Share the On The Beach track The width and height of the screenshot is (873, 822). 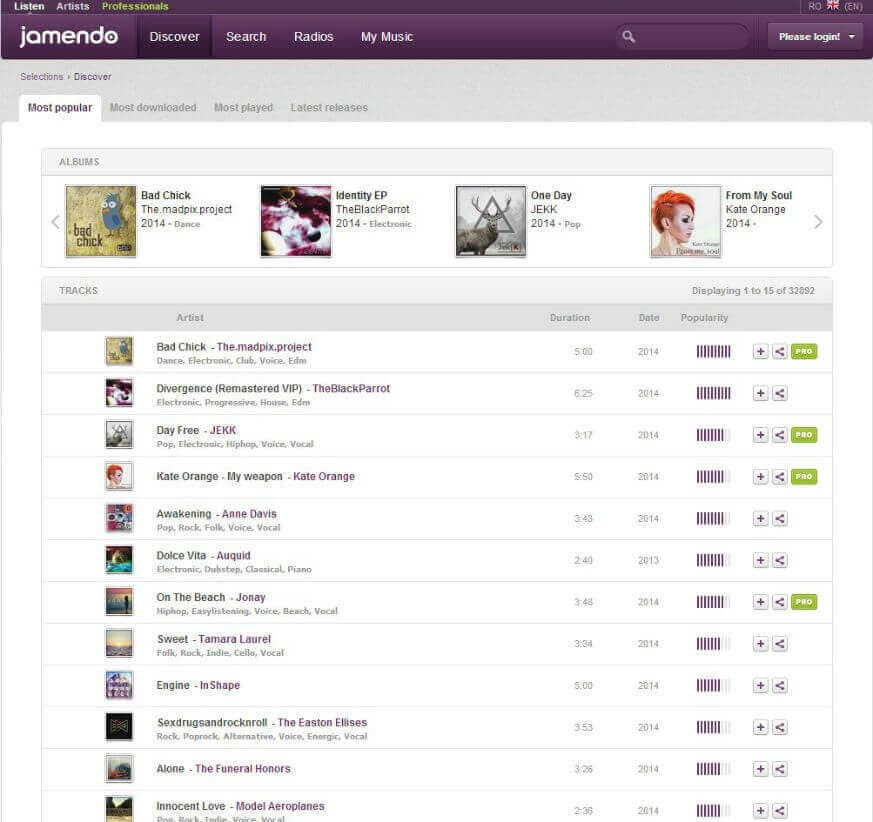pyautogui.click(x=779, y=602)
